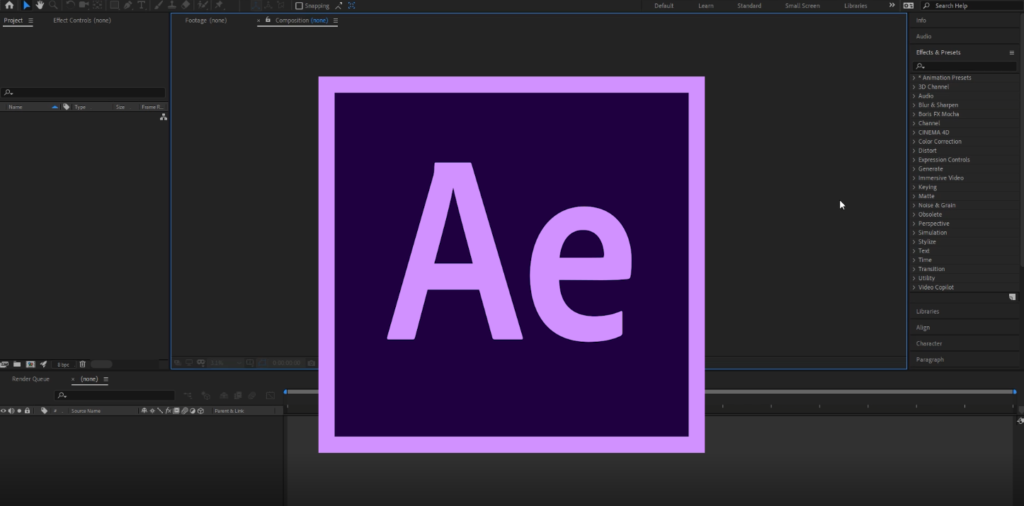
Task: Toggle solo dot column in timeline header
Action: (19, 411)
